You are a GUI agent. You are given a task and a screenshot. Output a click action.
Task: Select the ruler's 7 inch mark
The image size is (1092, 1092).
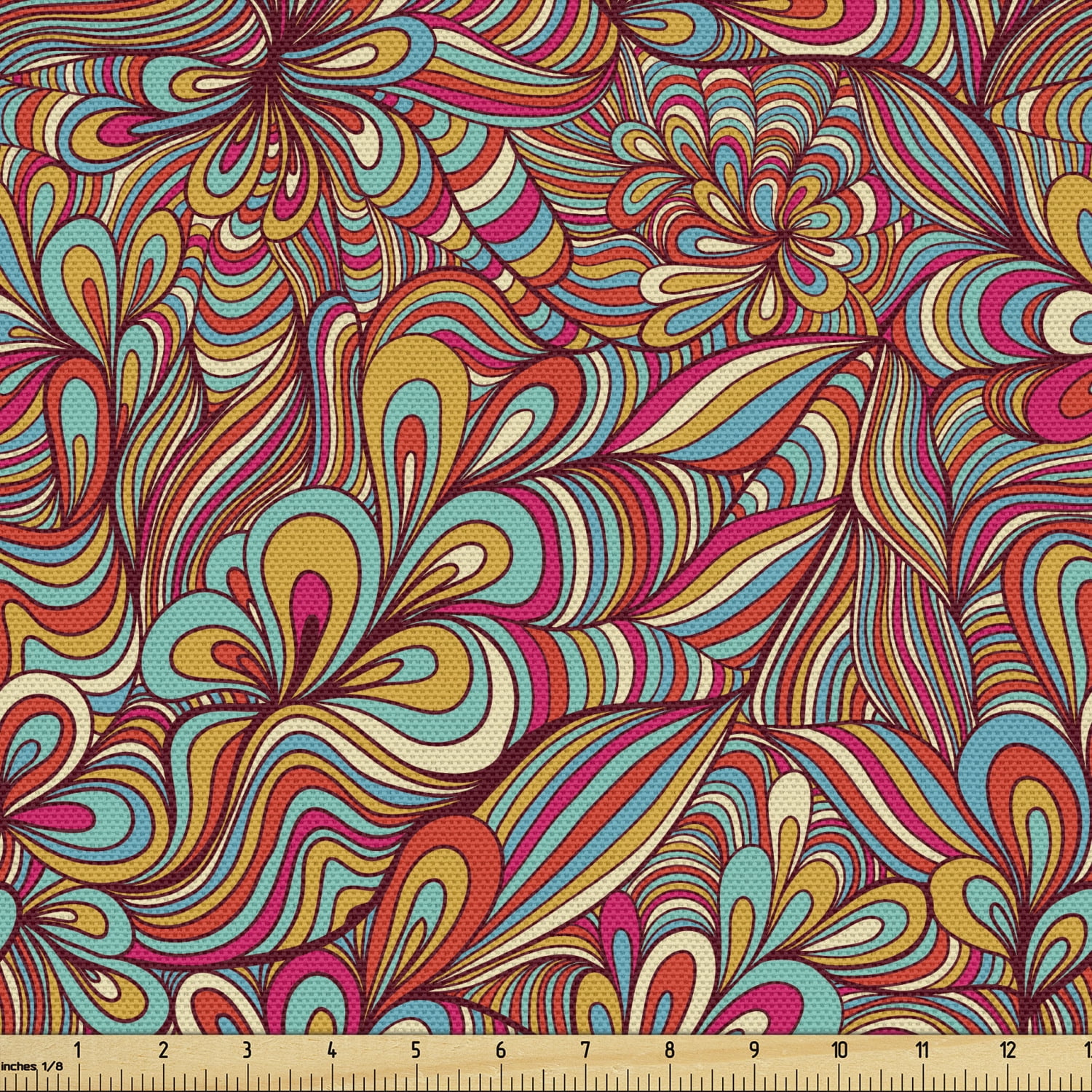click(585, 1049)
